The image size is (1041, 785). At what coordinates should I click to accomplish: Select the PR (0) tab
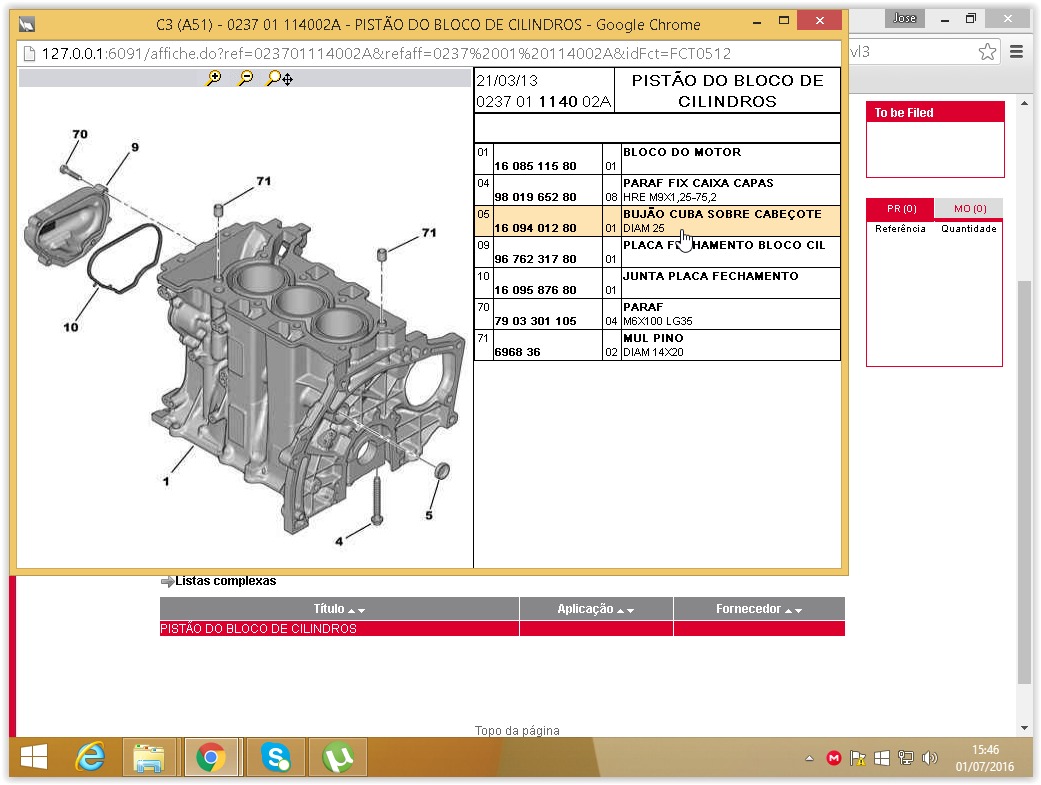click(x=901, y=209)
